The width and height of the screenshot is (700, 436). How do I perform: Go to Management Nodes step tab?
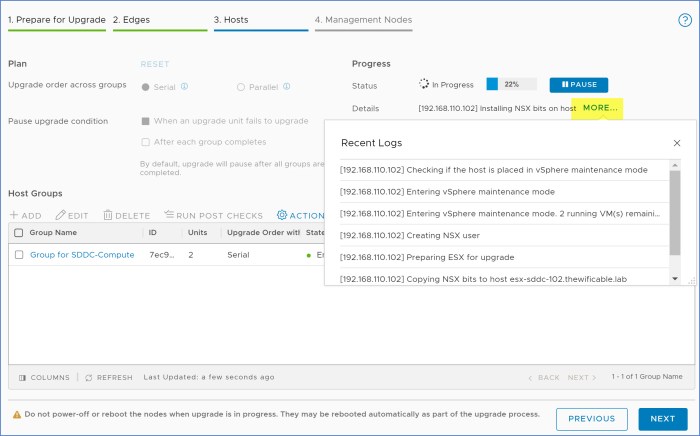click(x=363, y=20)
